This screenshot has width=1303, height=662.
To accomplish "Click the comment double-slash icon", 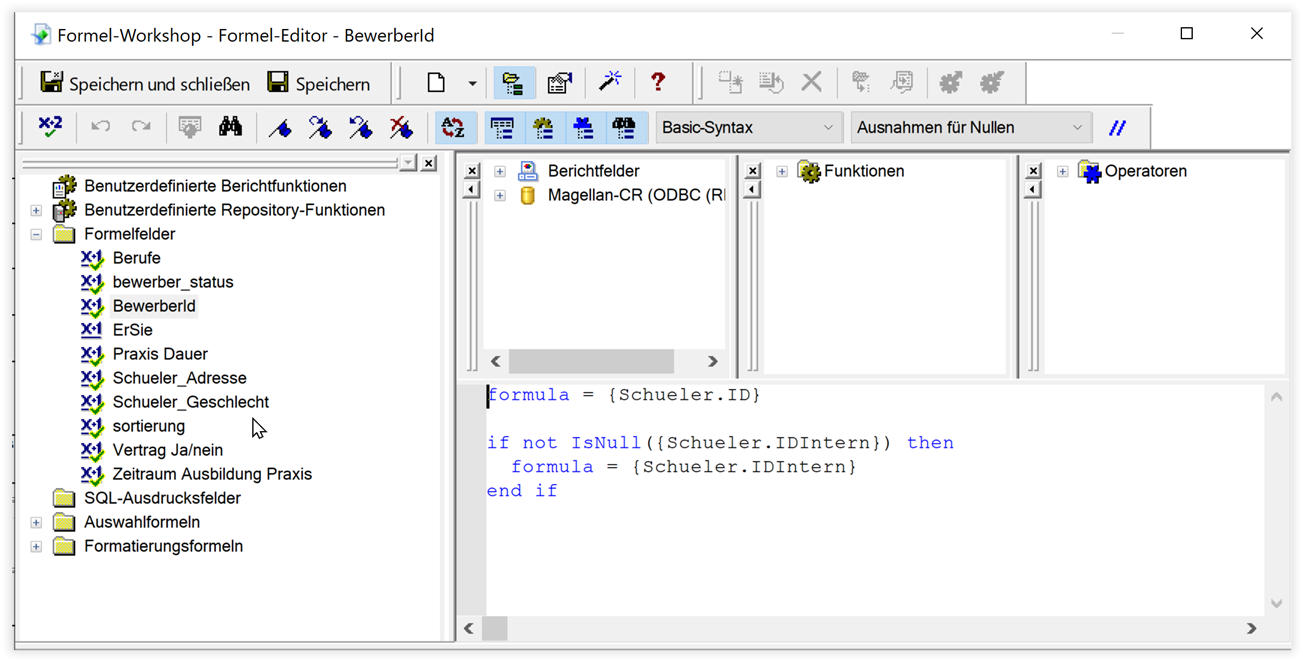I will [x=1118, y=127].
